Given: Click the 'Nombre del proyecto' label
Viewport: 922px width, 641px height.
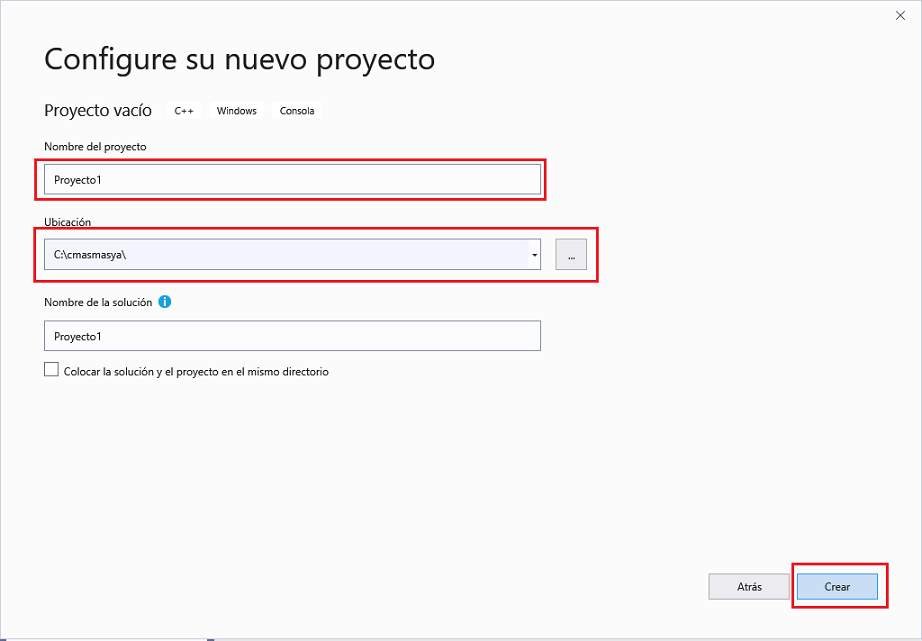Looking at the screenshot, I should click(x=95, y=147).
